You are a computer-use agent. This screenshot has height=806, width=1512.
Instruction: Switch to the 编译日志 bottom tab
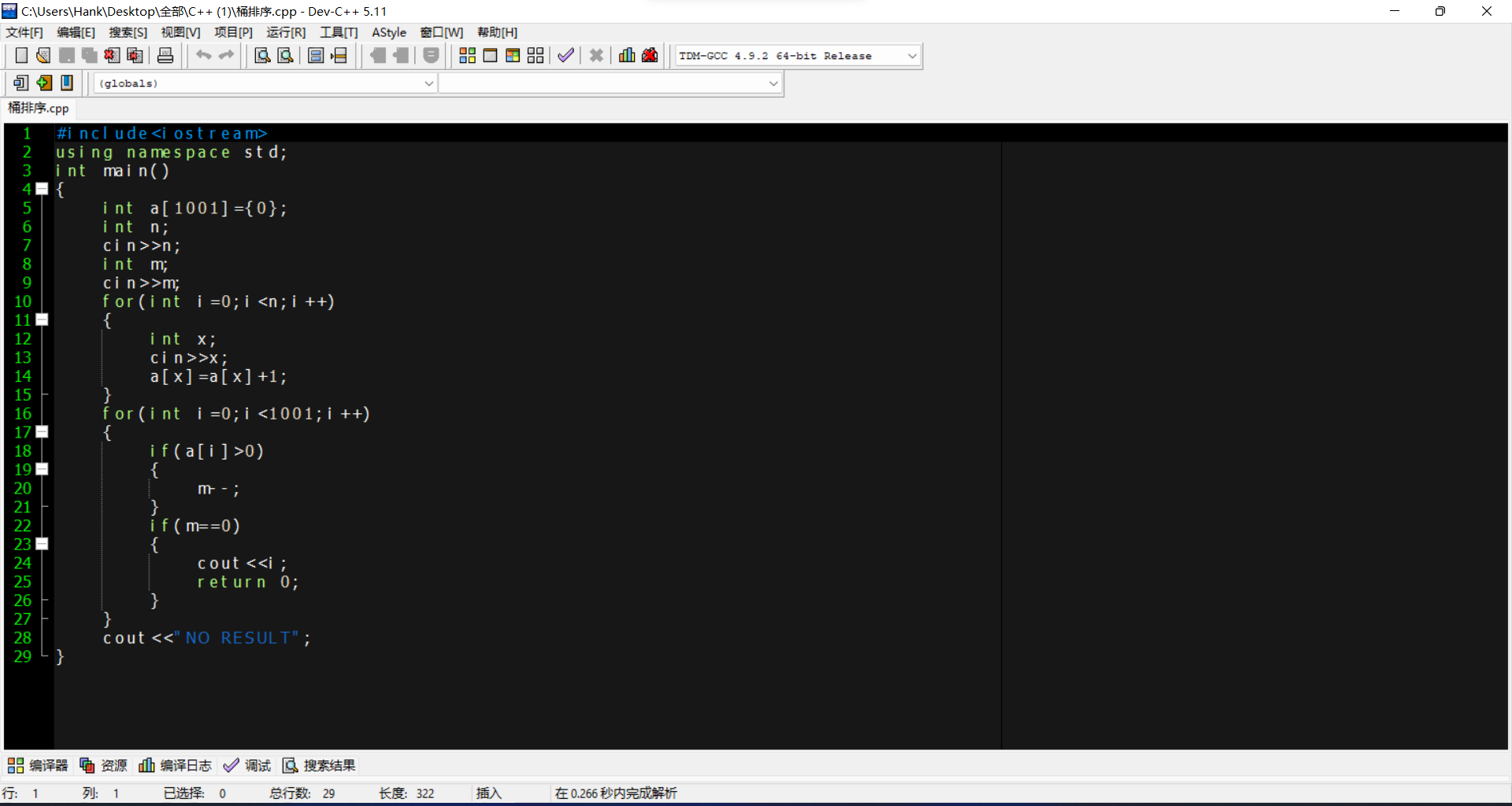point(175,765)
